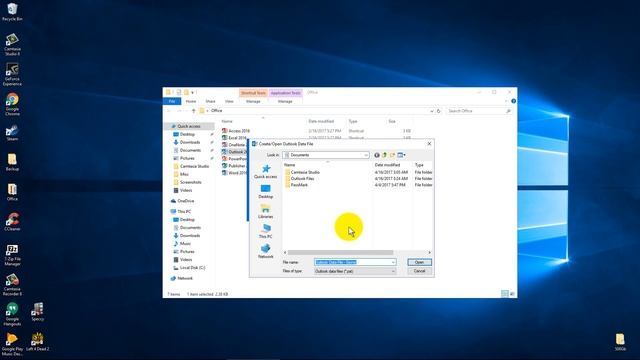
Task: Go up one level in dialog toolbar
Action: point(384,155)
